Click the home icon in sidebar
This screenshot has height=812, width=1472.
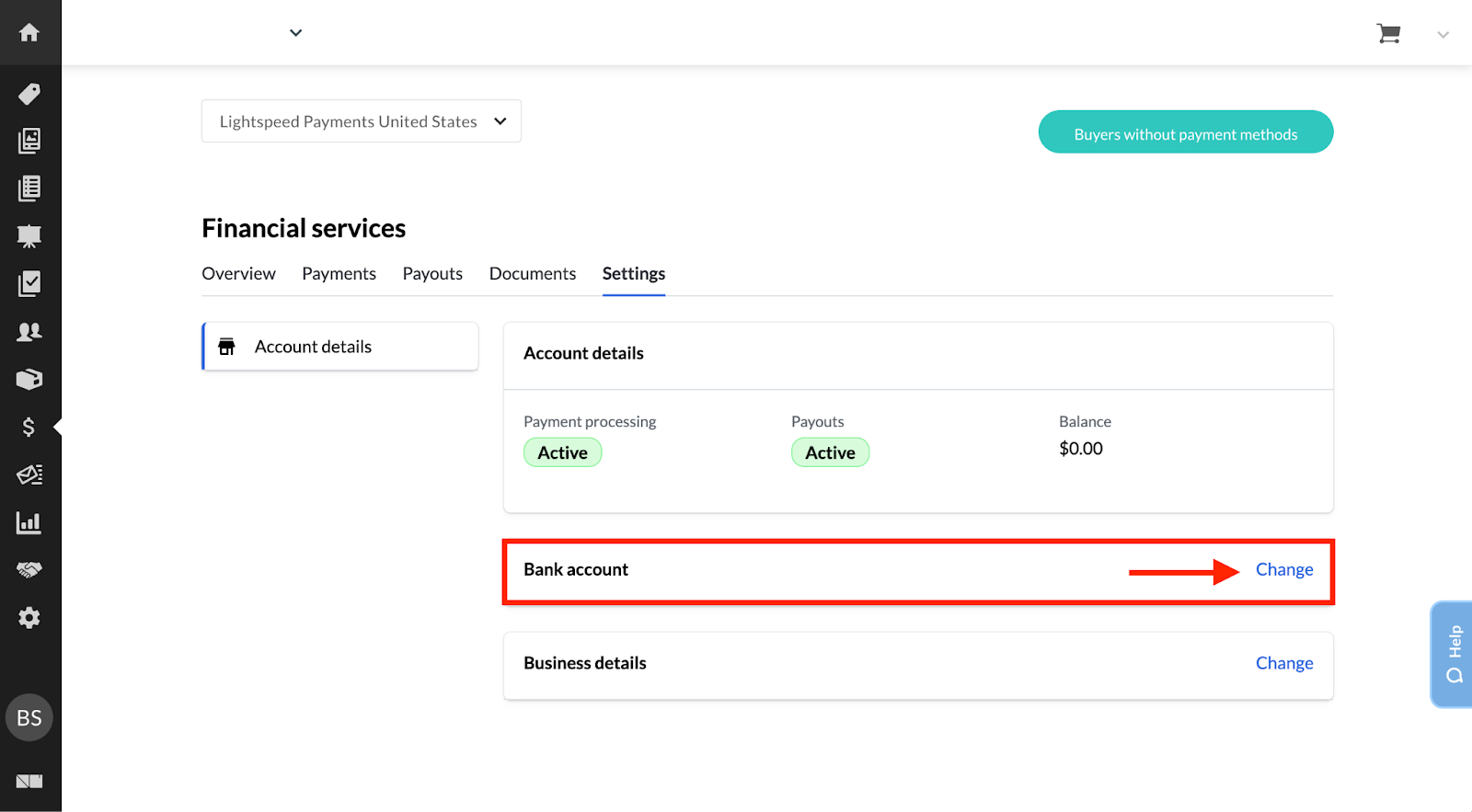(x=29, y=33)
